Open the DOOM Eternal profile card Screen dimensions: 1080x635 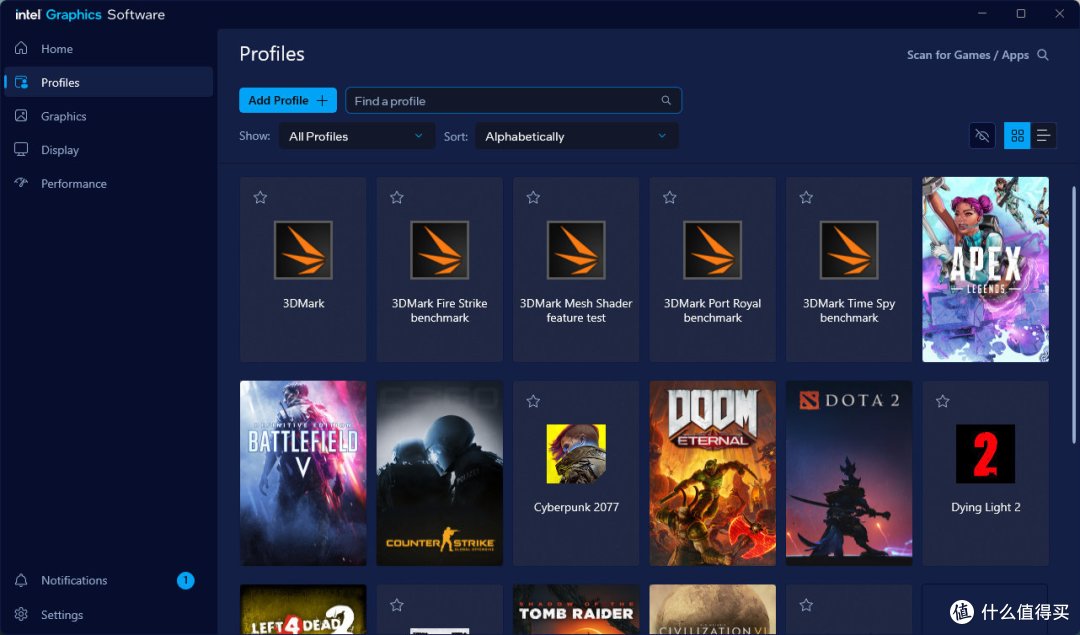click(712, 473)
